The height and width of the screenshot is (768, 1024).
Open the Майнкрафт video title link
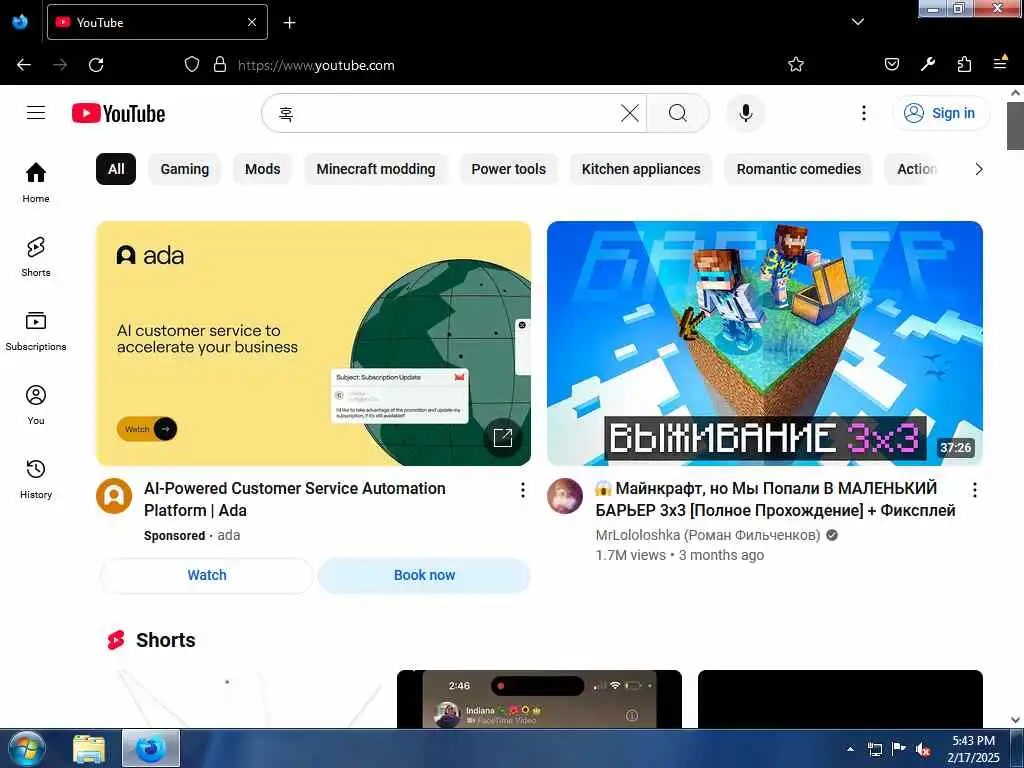coord(775,499)
